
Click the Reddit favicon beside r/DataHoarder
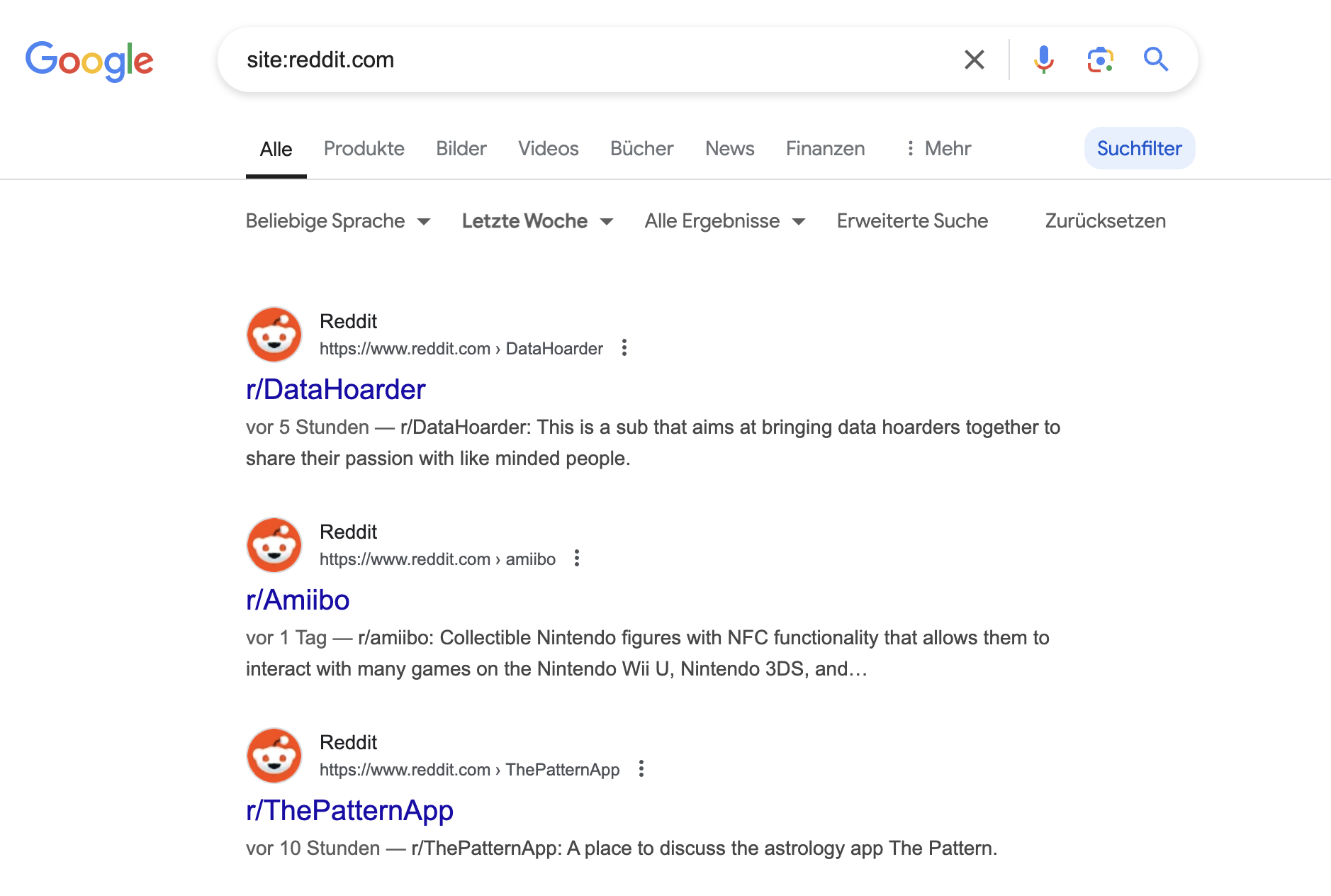(273, 334)
